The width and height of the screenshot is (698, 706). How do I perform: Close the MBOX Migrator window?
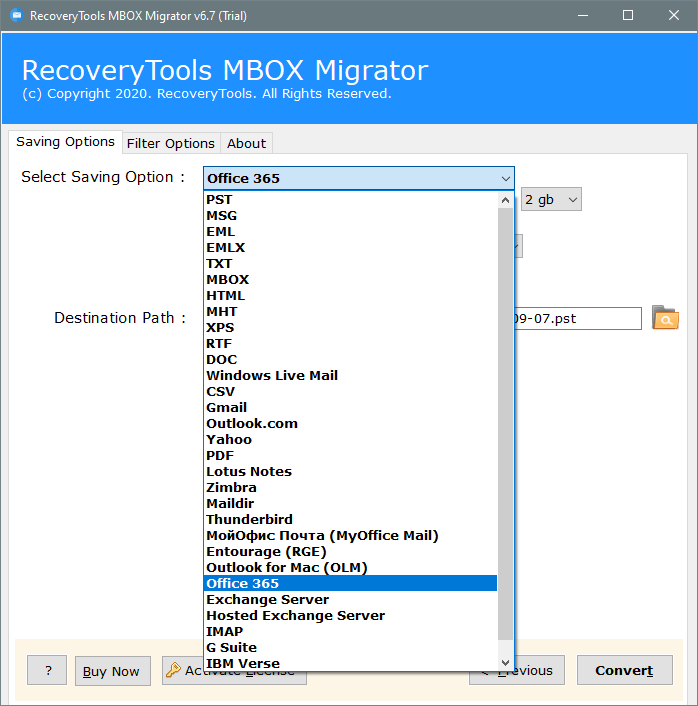(674, 16)
